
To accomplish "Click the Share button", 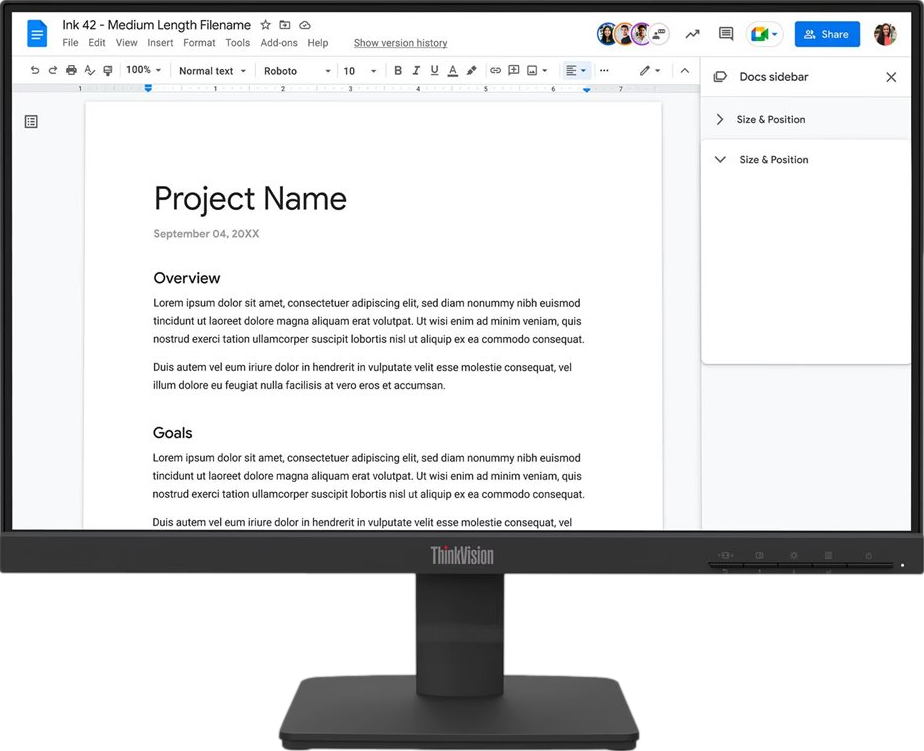I will [827, 34].
